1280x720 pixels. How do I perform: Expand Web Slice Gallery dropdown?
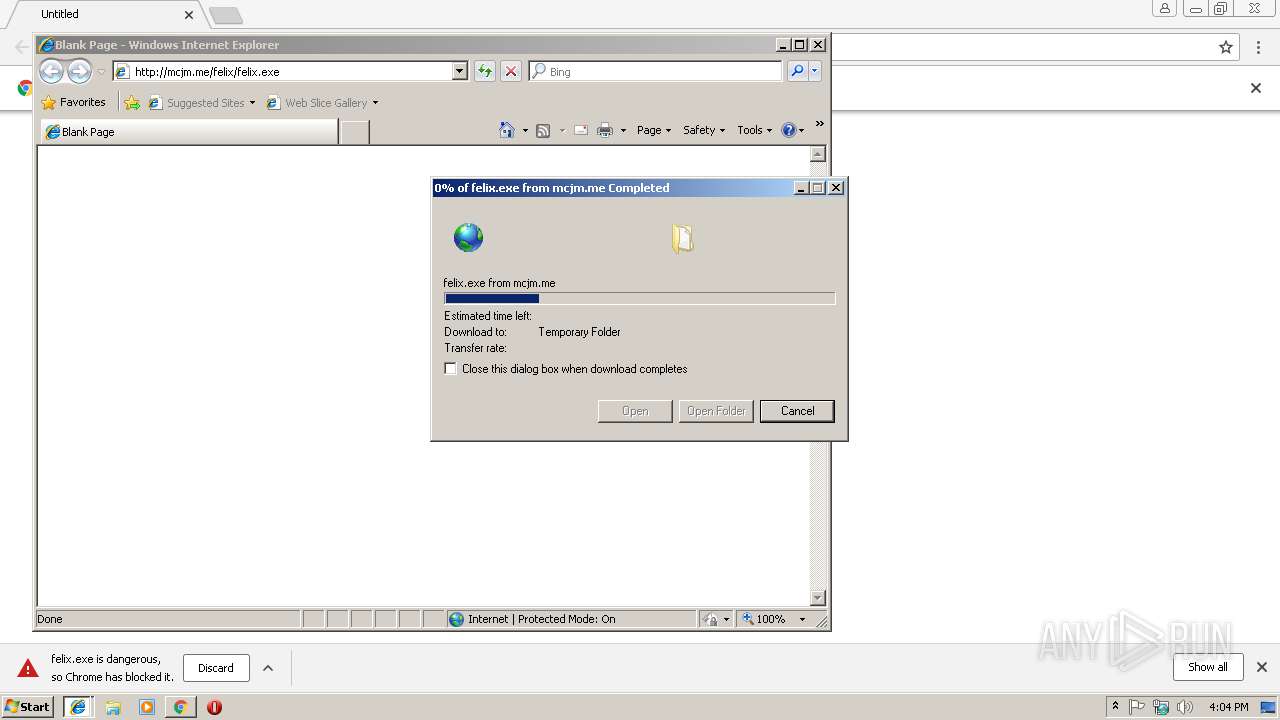pos(375,103)
